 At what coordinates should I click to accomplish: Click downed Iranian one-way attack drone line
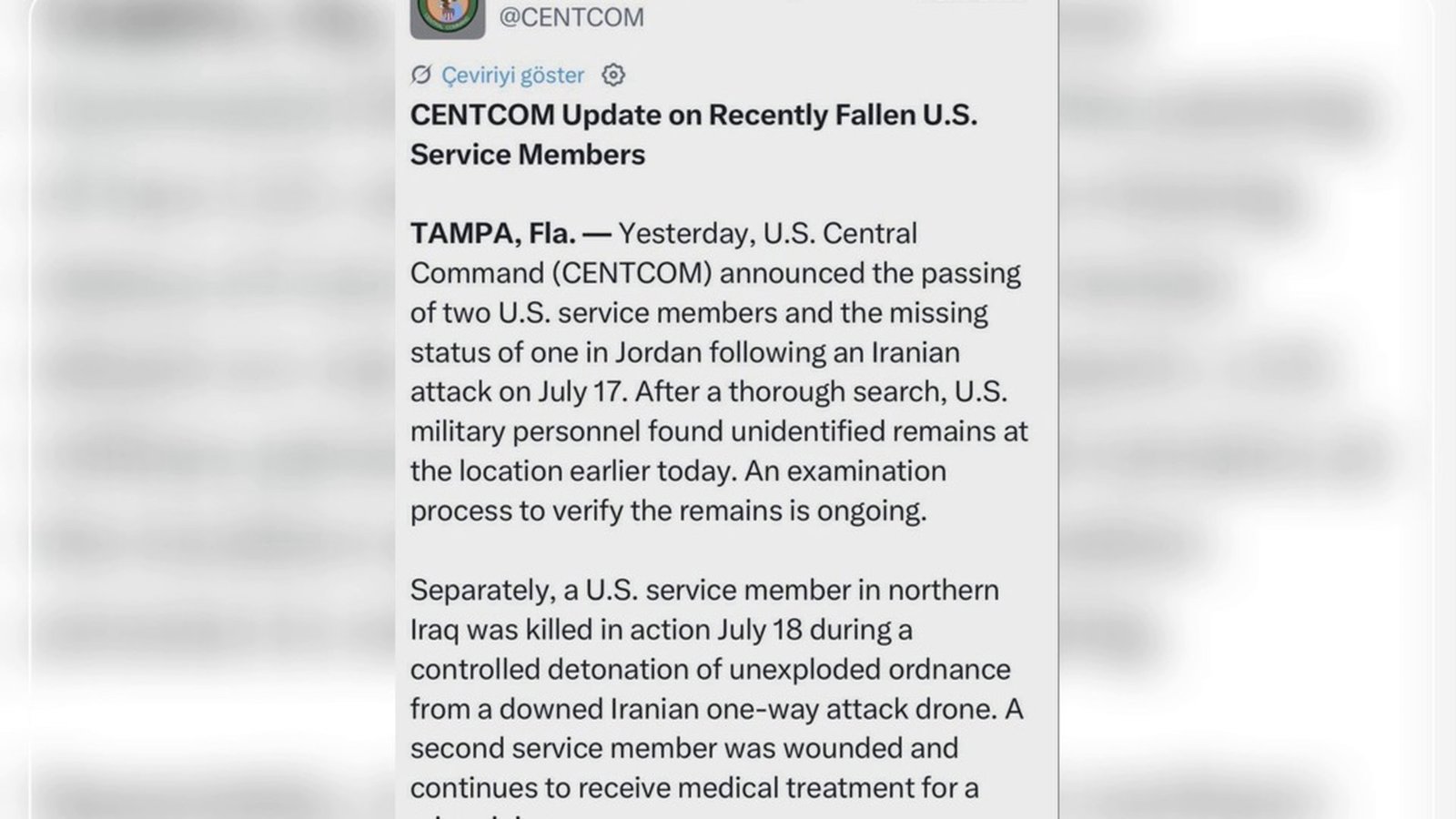(x=716, y=709)
